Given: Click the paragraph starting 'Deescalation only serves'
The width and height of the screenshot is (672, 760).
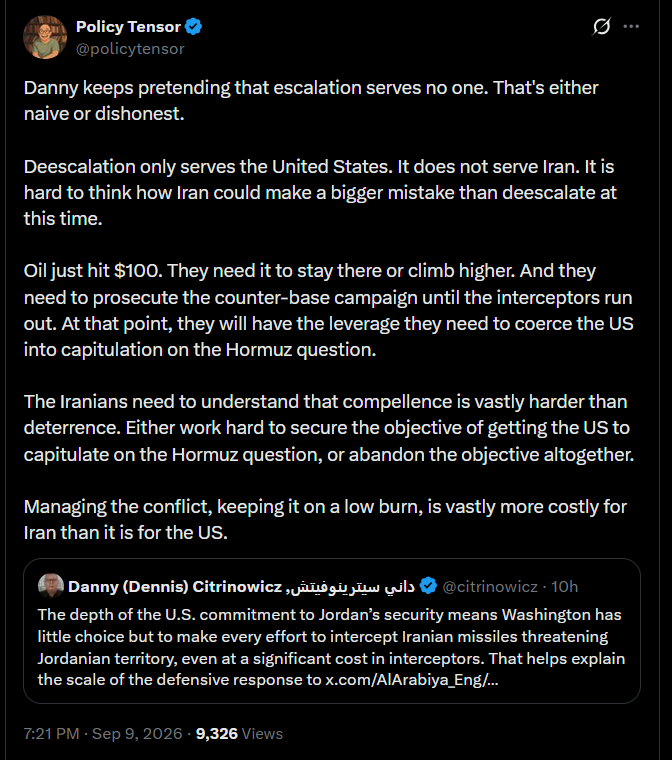Looking at the screenshot, I should coord(320,192).
